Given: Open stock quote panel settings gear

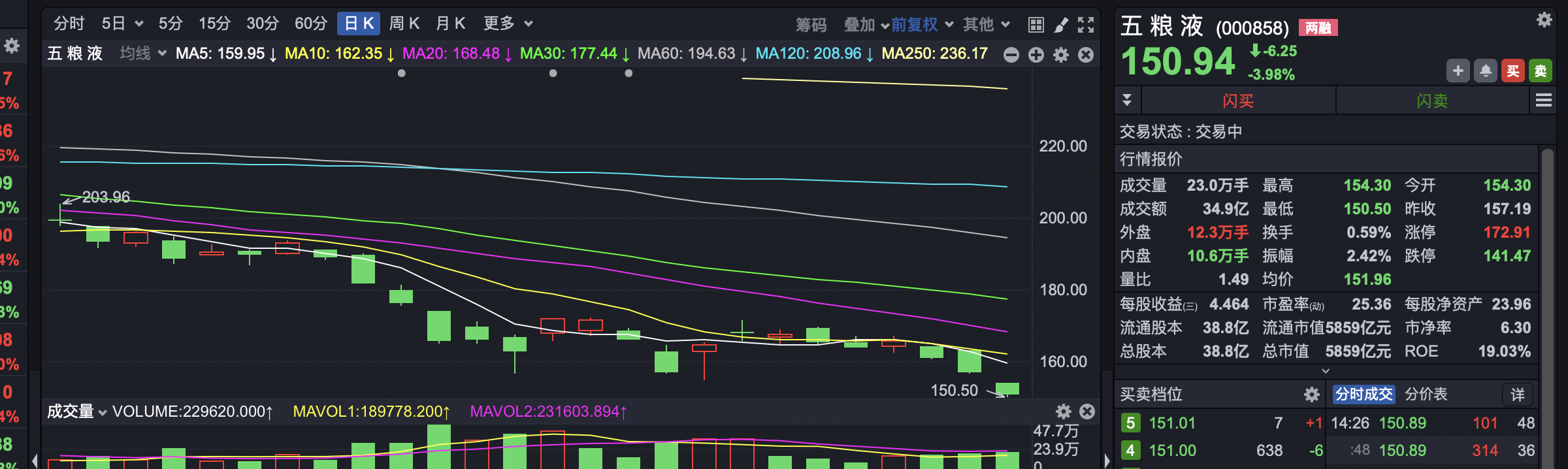Looking at the screenshot, I should (x=1544, y=20).
